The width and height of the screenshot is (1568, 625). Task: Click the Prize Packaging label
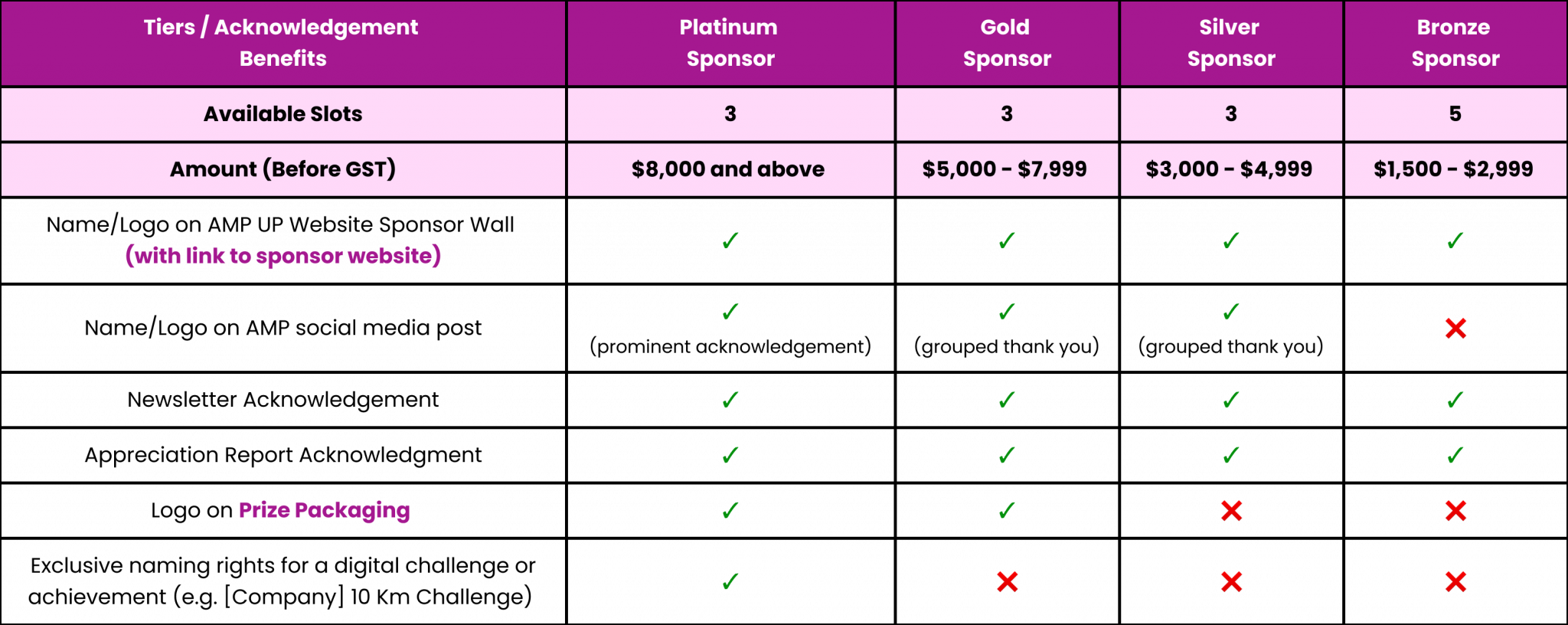click(324, 510)
